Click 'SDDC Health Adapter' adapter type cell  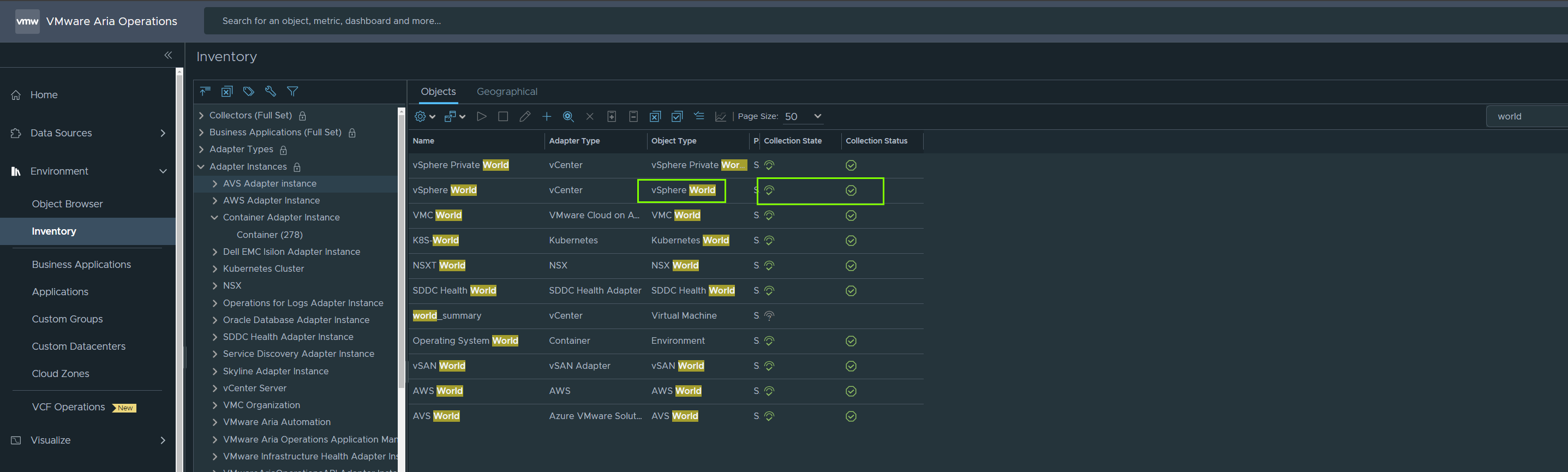pos(595,290)
